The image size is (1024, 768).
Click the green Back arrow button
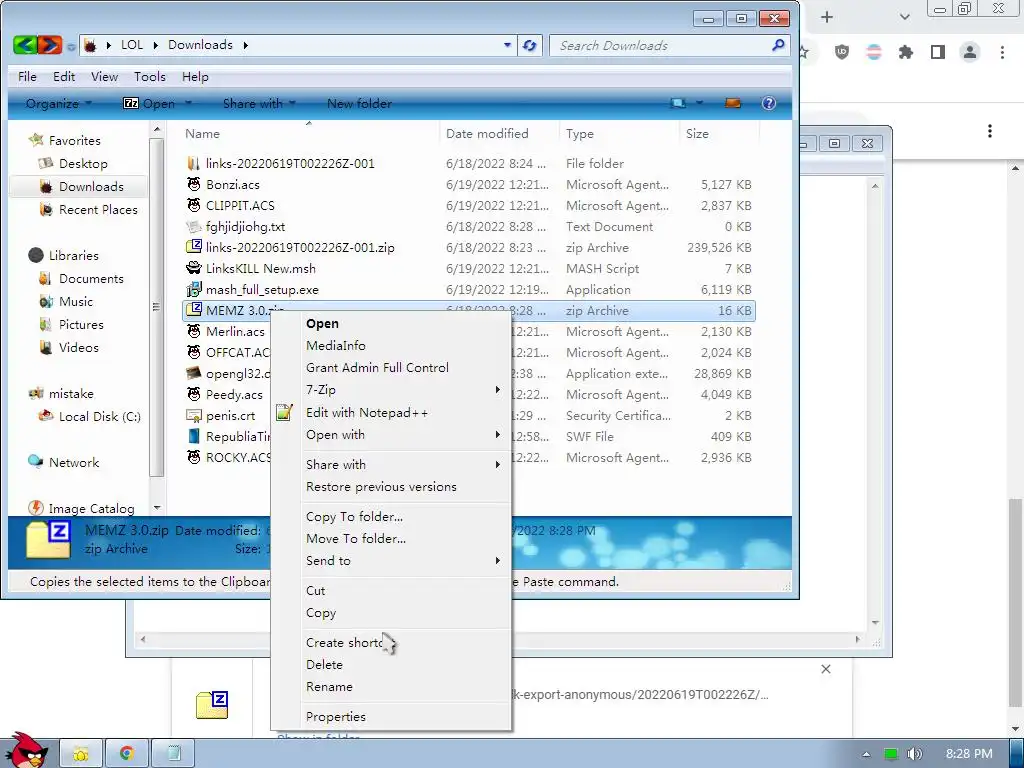pyautogui.click(x=25, y=45)
